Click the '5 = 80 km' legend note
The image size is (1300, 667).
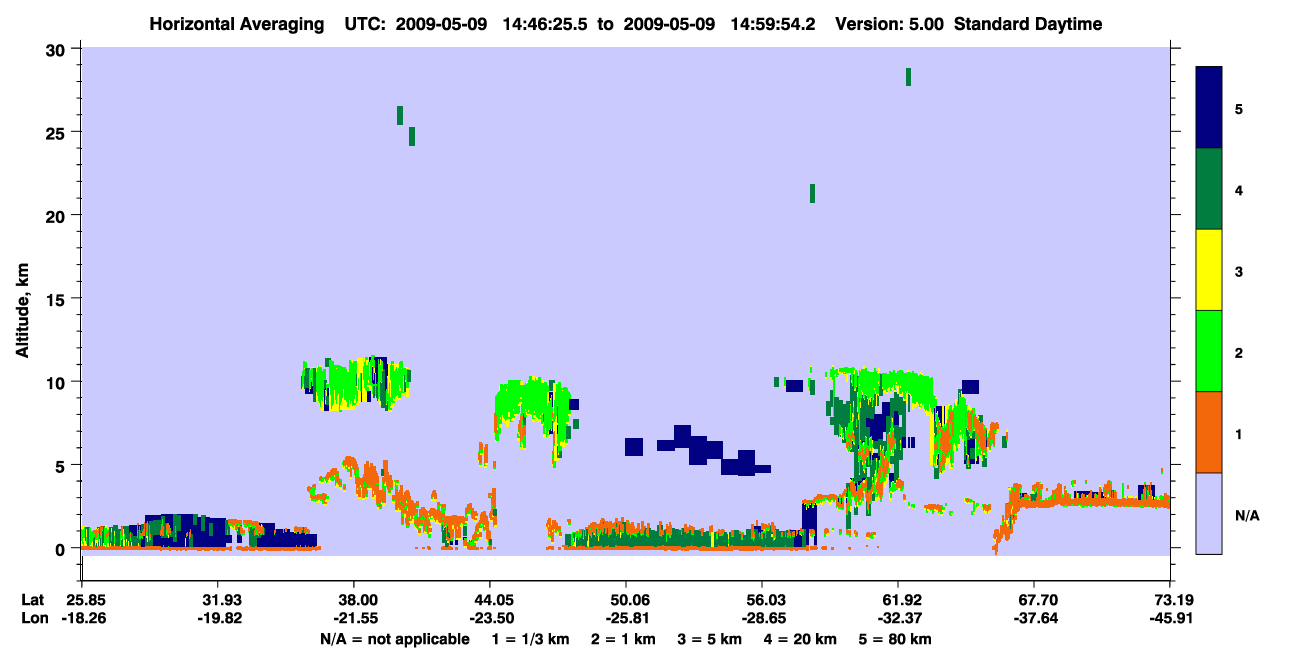coord(897,639)
